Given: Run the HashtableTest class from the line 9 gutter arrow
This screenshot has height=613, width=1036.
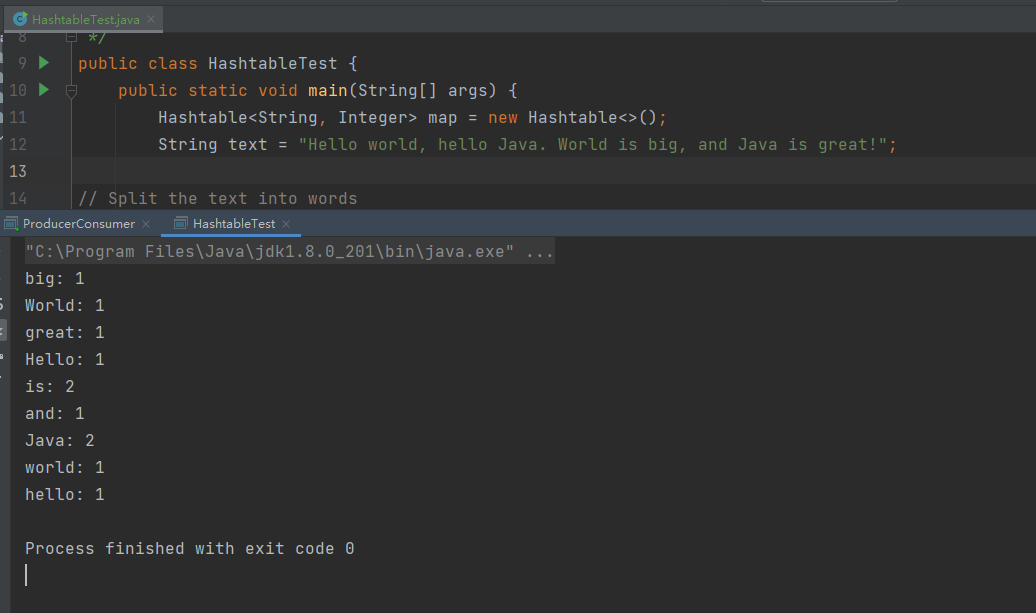Looking at the screenshot, I should tap(44, 63).
